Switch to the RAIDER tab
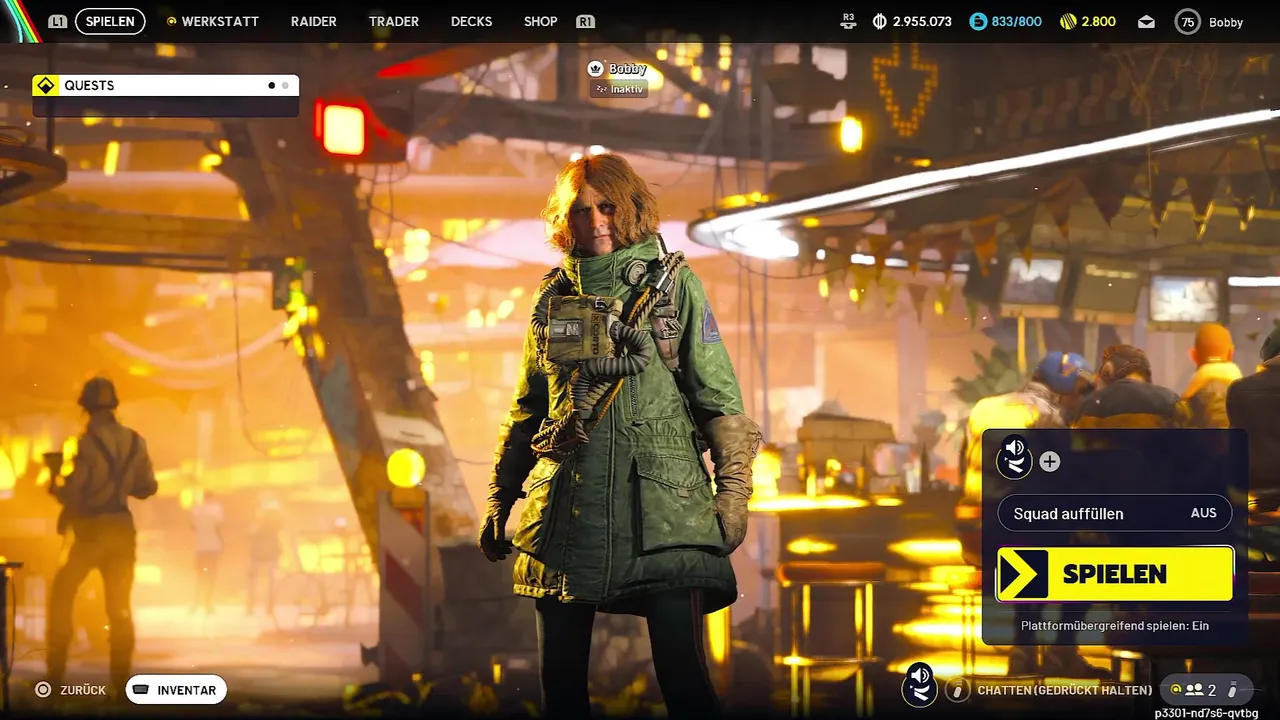The image size is (1280, 720). pos(314,21)
